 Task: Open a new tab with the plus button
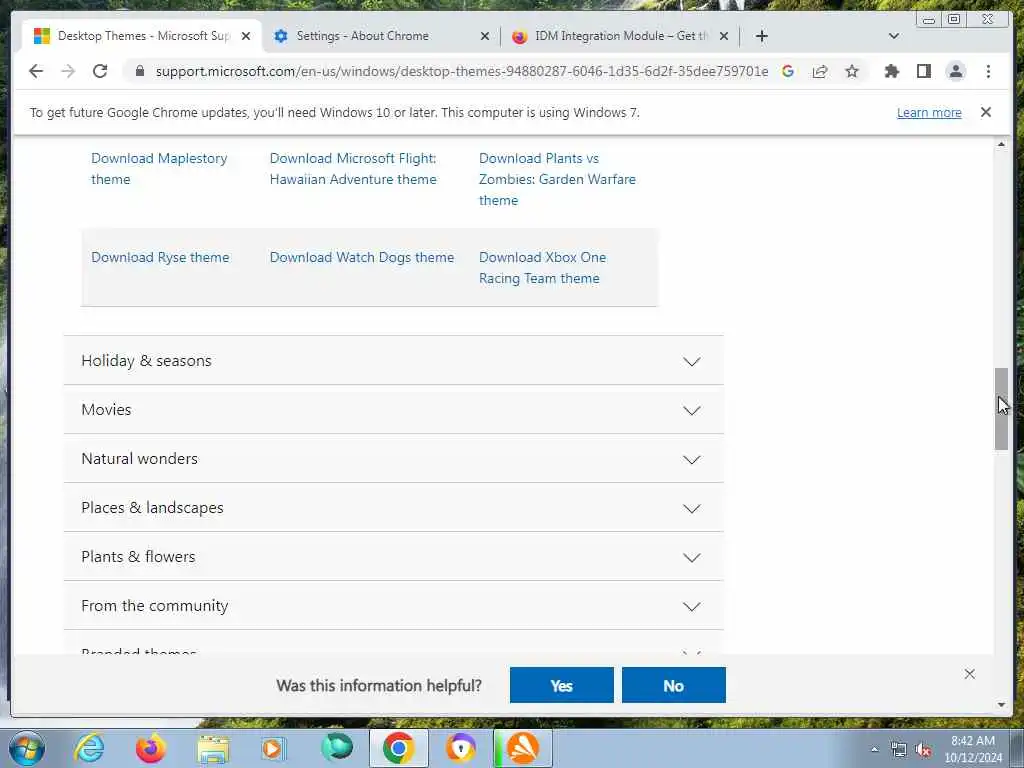pyautogui.click(x=761, y=36)
